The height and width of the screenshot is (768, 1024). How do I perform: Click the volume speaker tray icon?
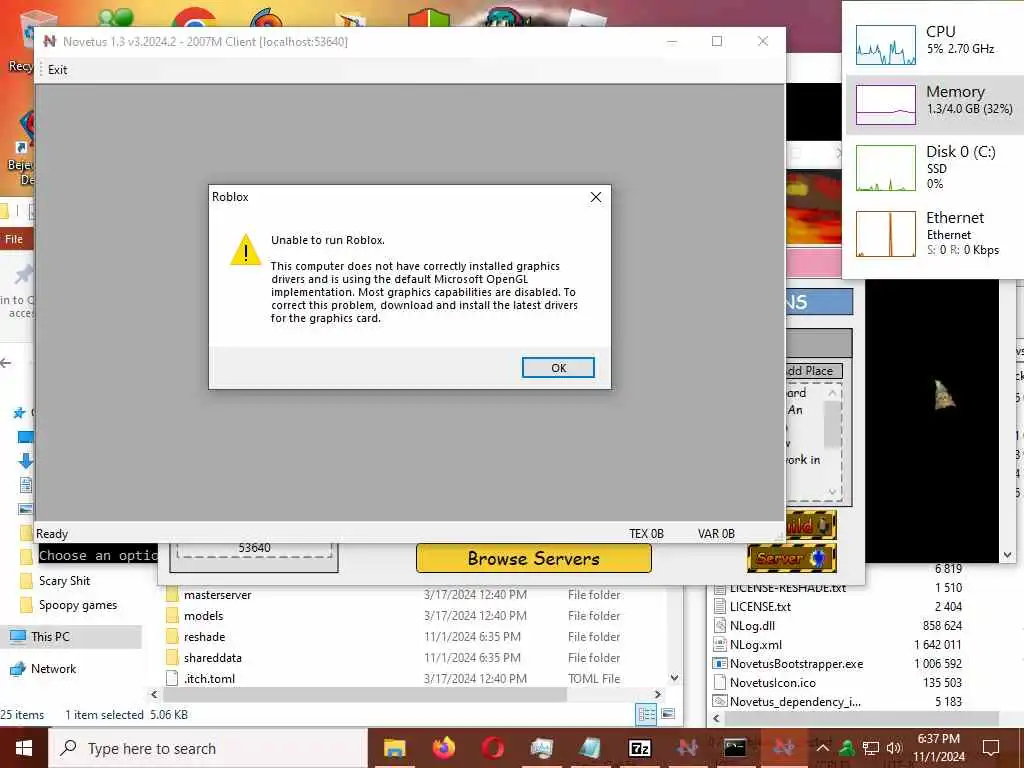893,748
